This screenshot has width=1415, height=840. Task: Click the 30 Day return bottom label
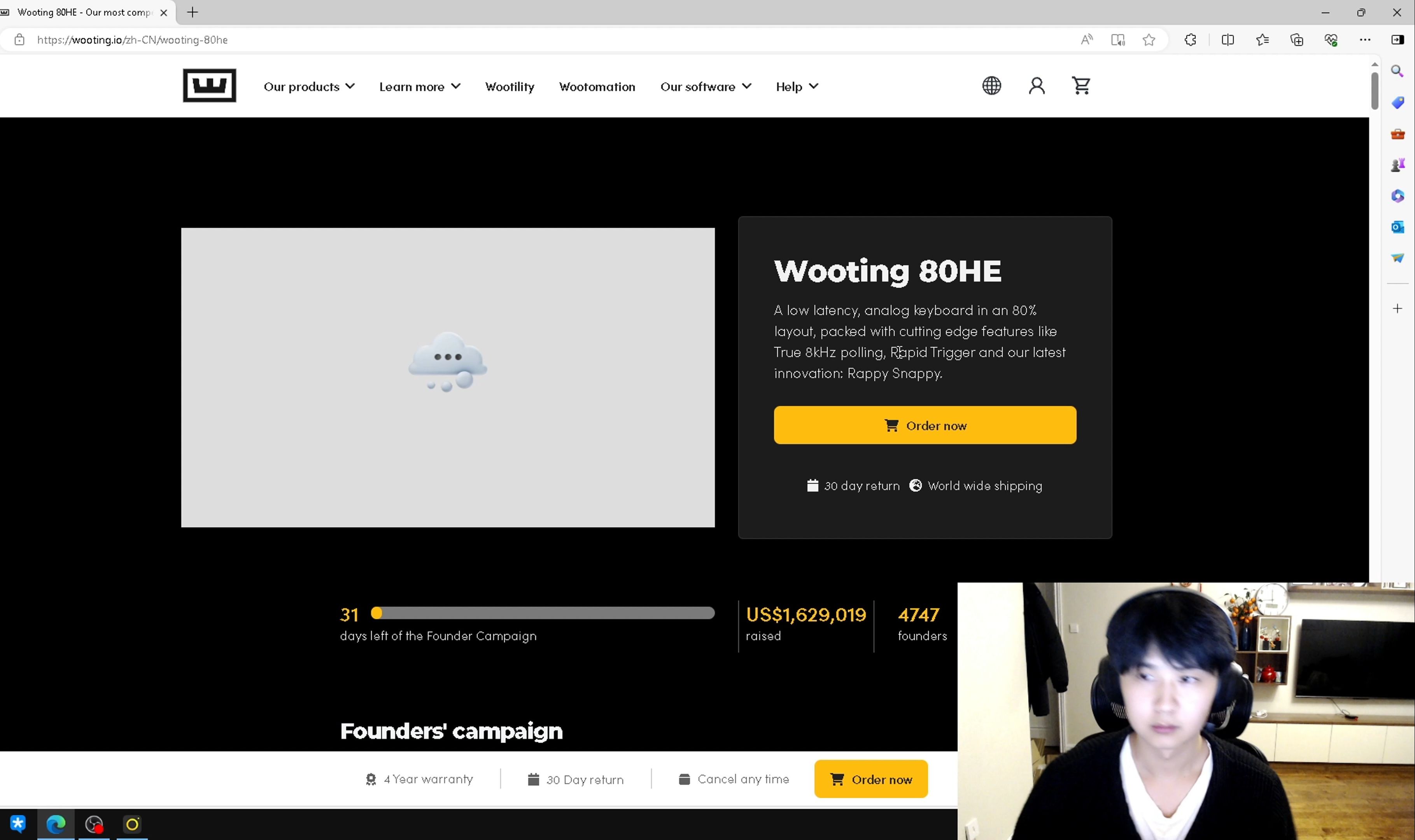585,779
